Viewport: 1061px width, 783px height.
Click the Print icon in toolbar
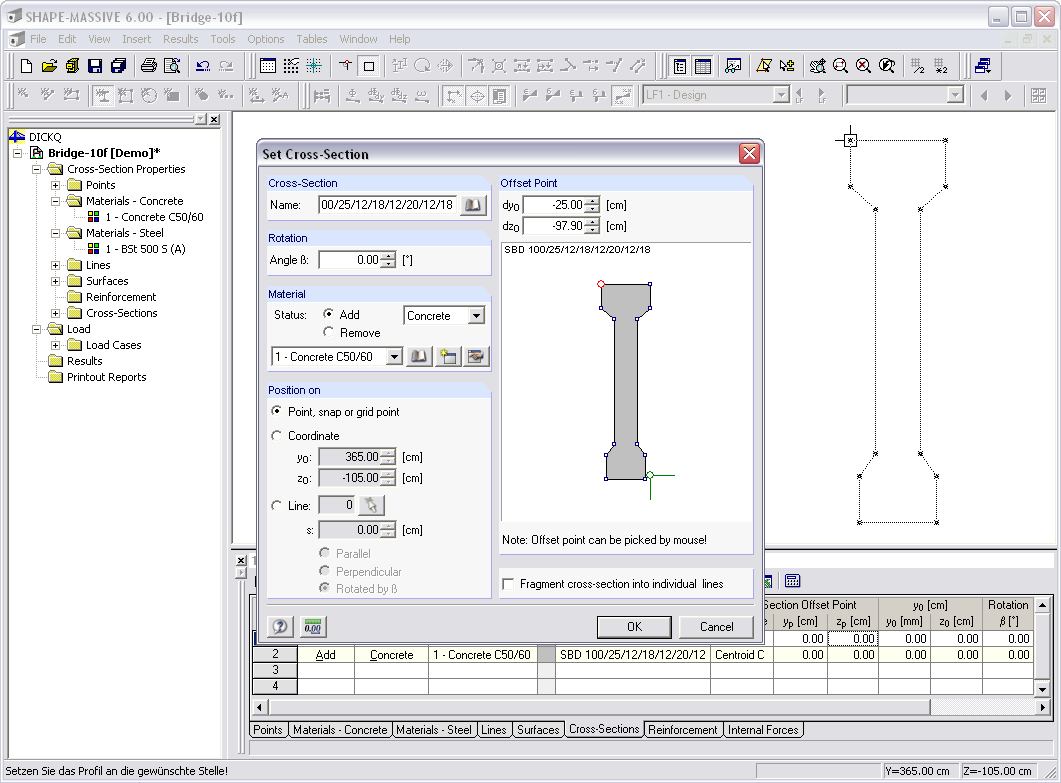148,66
